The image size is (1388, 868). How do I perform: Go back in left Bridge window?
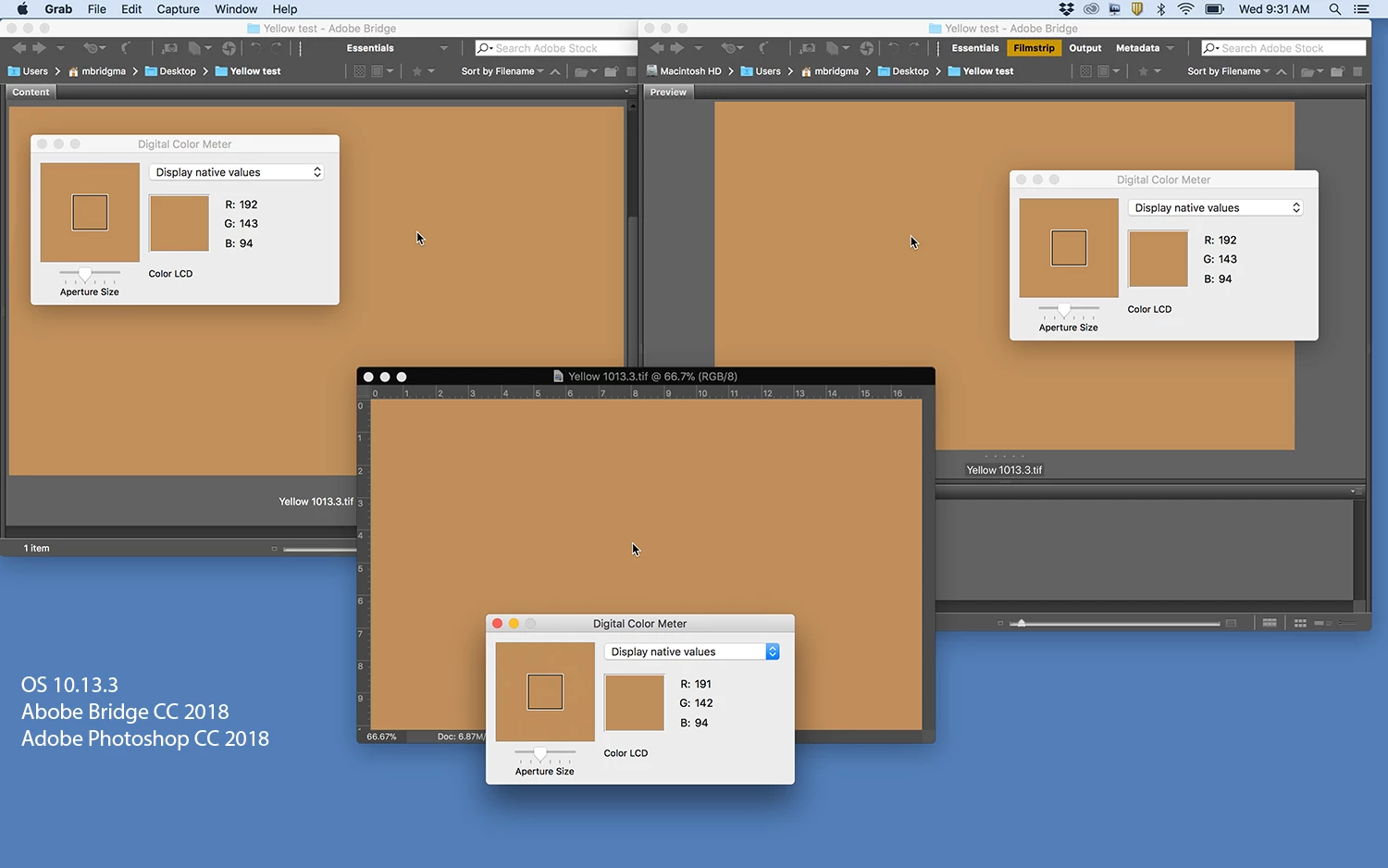19,48
